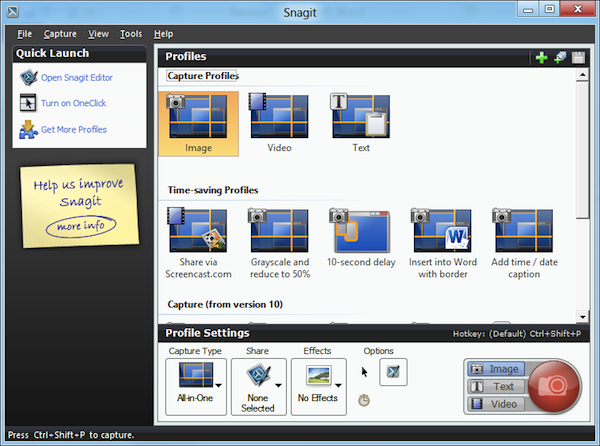The height and width of the screenshot is (446, 600).
Task: Click the OneClick cursor icon
Action: click(x=28, y=103)
